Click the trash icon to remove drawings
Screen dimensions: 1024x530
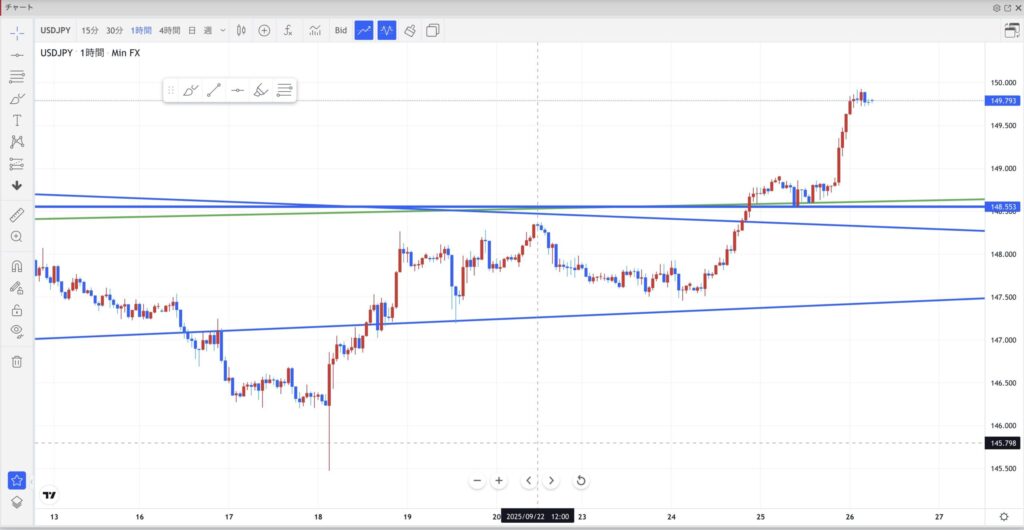click(x=17, y=361)
